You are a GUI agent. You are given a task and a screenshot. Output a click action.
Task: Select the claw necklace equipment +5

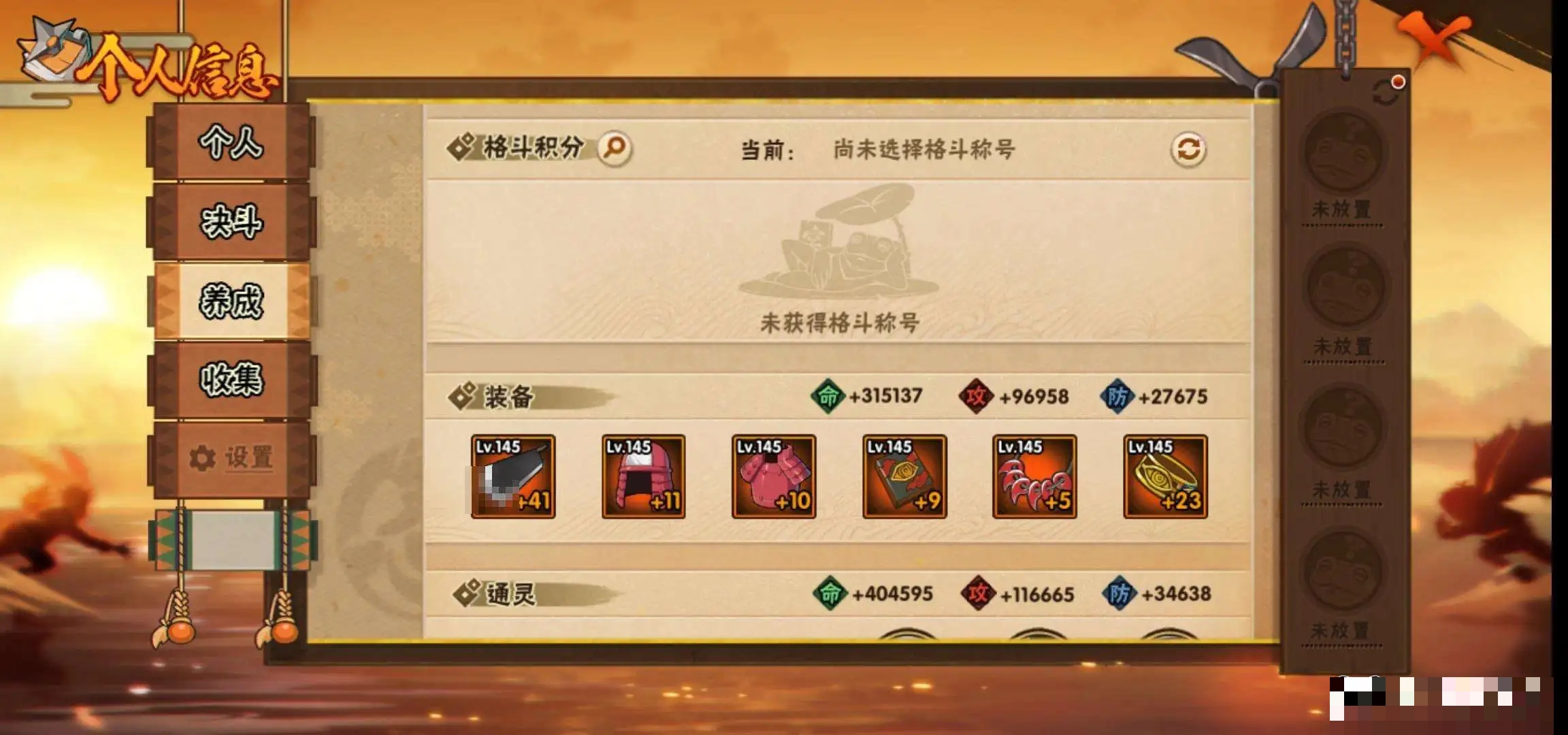click(x=1034, y=476)
